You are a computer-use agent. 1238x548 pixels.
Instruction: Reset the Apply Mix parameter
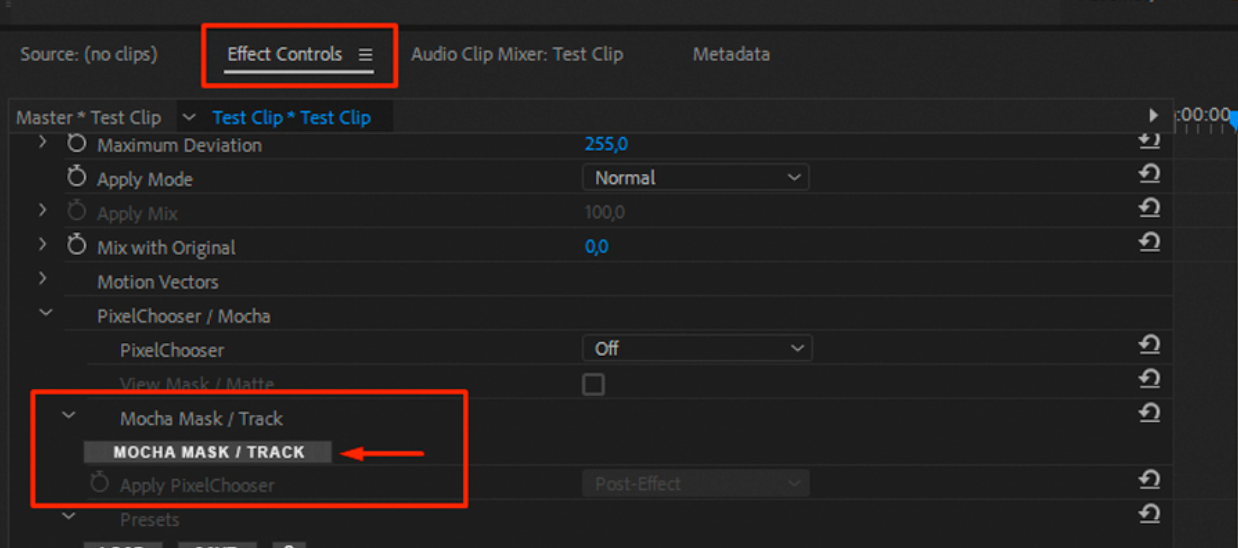coord(1149,208)
